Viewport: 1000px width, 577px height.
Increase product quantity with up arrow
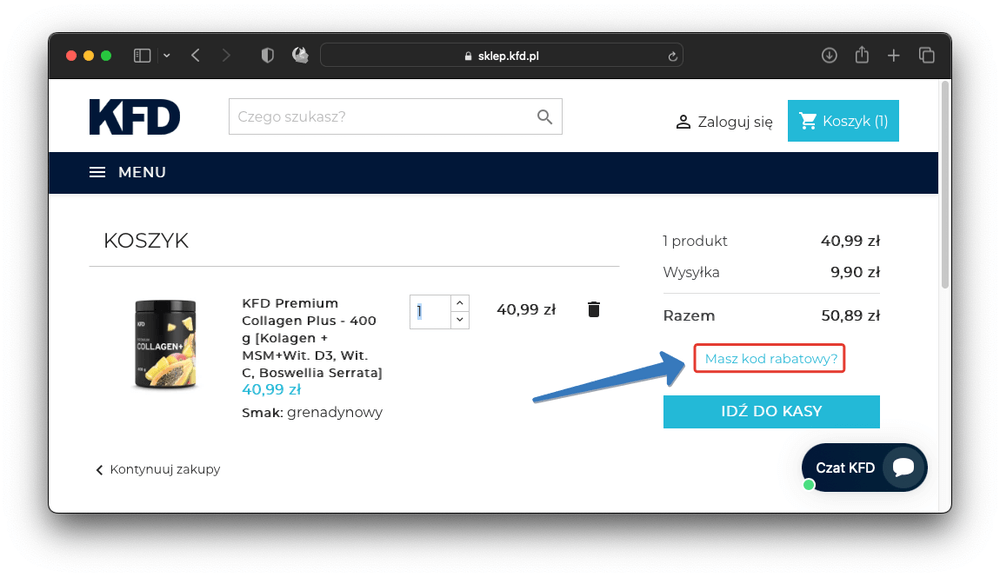pyautogui.click(x=459, y=302)
